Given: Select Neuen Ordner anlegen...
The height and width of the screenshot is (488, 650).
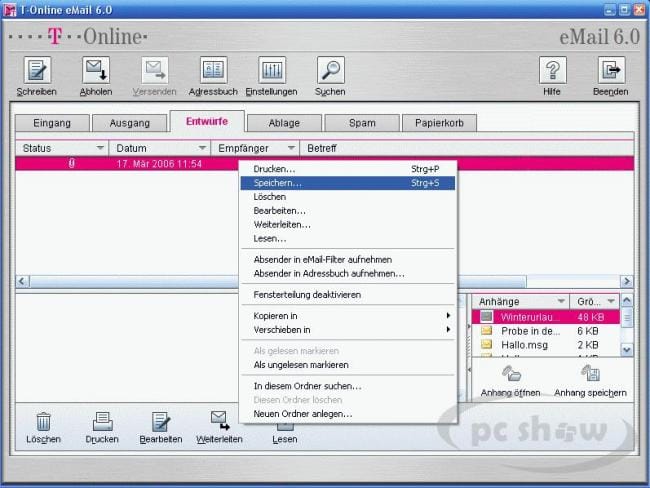Looking at the screenshot, I should click(x=348, y=414).
